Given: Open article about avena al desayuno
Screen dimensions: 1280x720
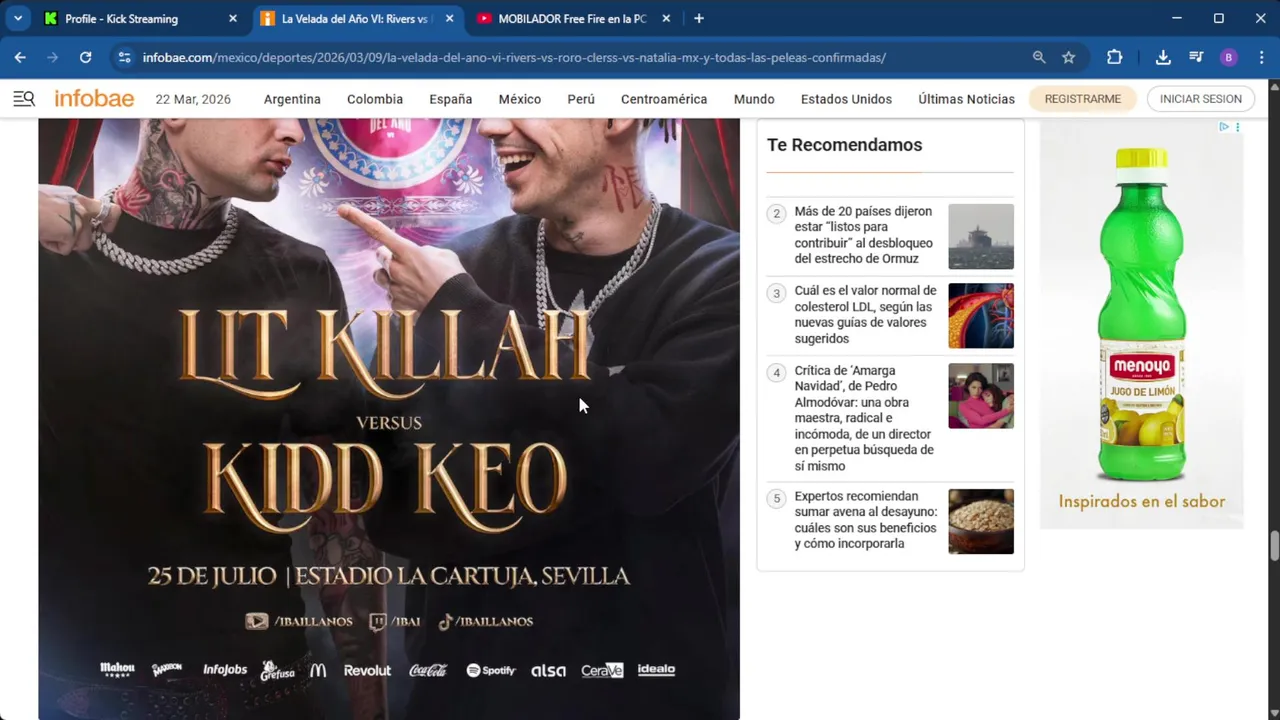Looking at the screenshot, I should [866, 520].
